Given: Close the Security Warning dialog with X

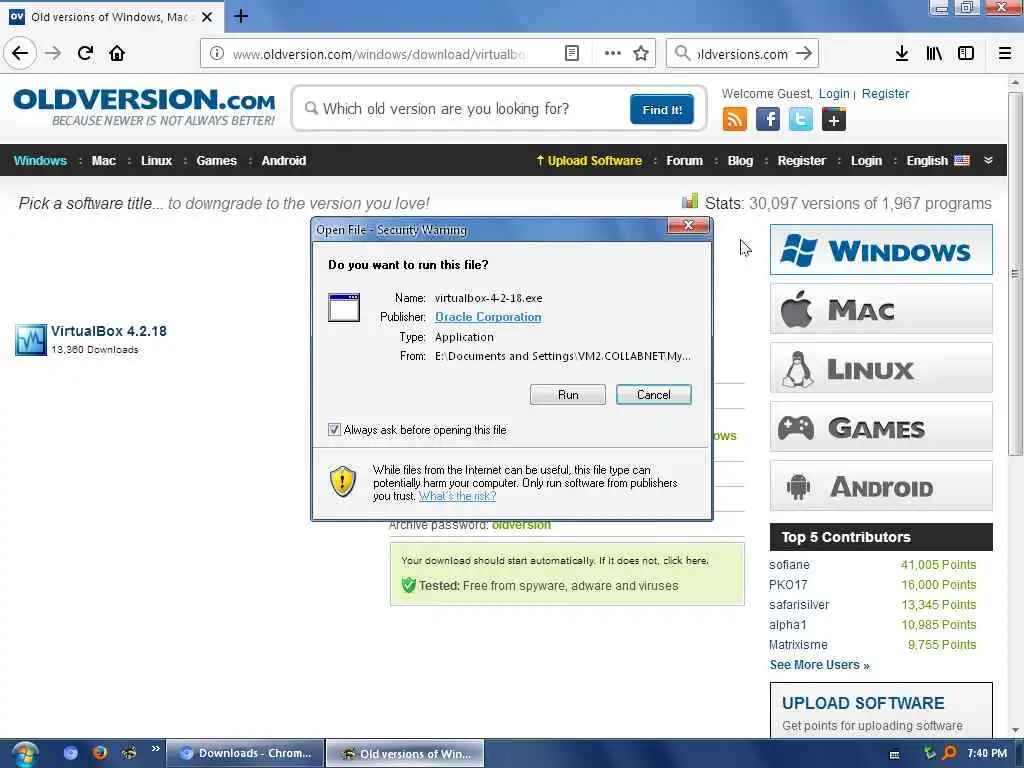Looking at the screenshot, I should click(688, 225).
